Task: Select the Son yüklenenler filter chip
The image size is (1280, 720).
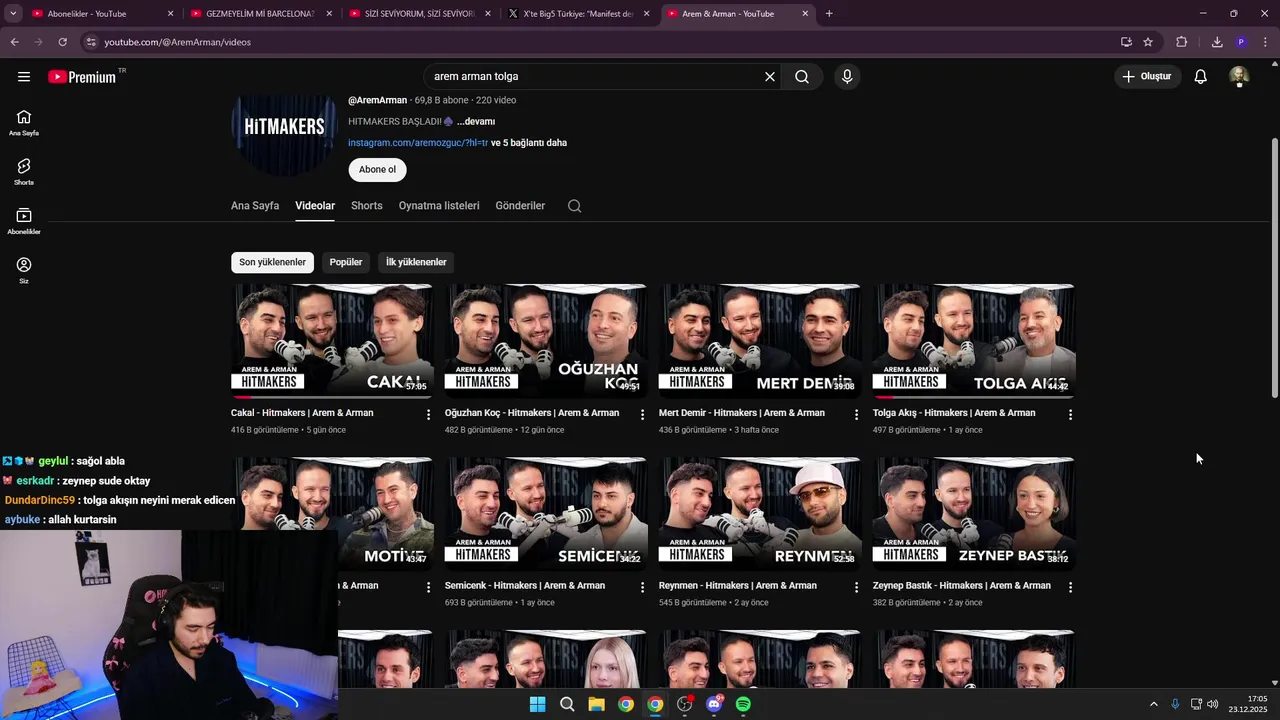Action: tap(272, 262)
